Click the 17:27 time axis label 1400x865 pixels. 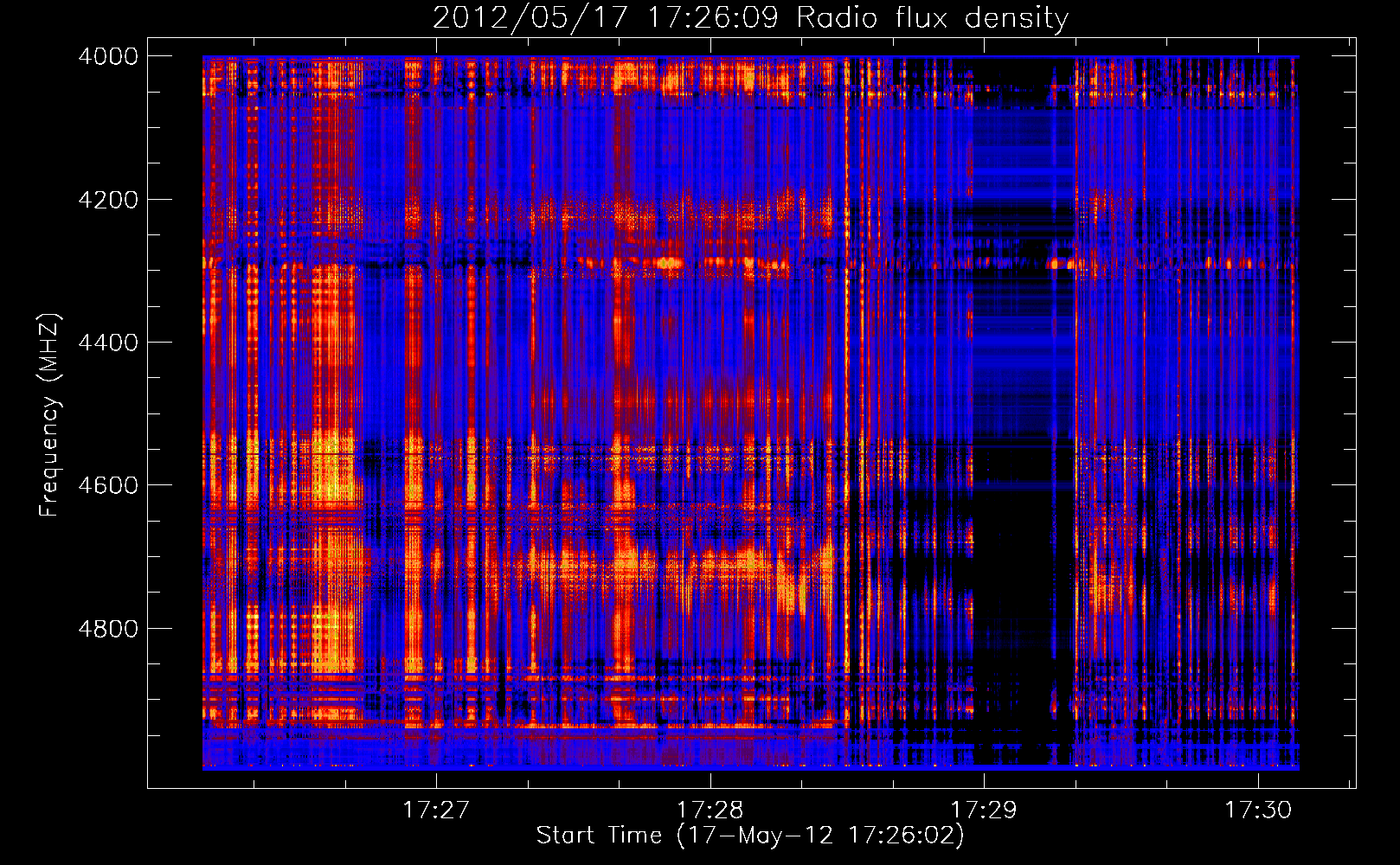[437, 810]
